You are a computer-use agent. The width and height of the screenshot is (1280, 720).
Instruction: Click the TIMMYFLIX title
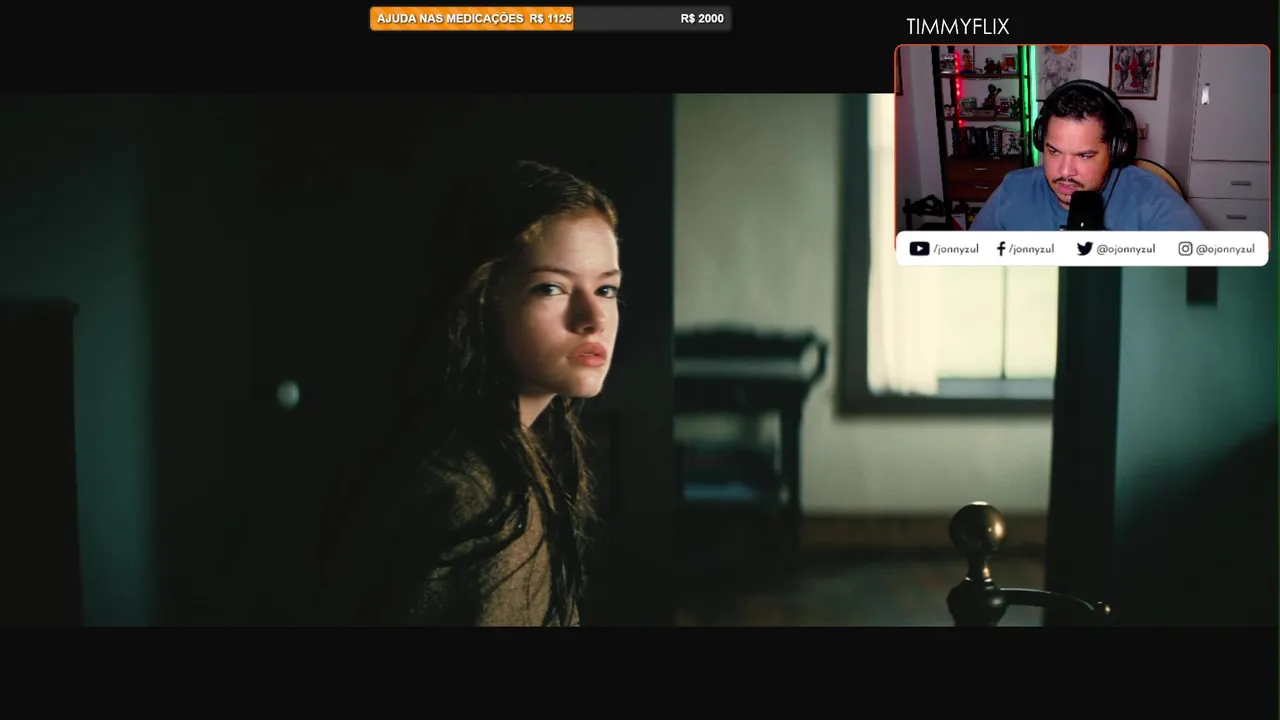click(x=957, y=27)
